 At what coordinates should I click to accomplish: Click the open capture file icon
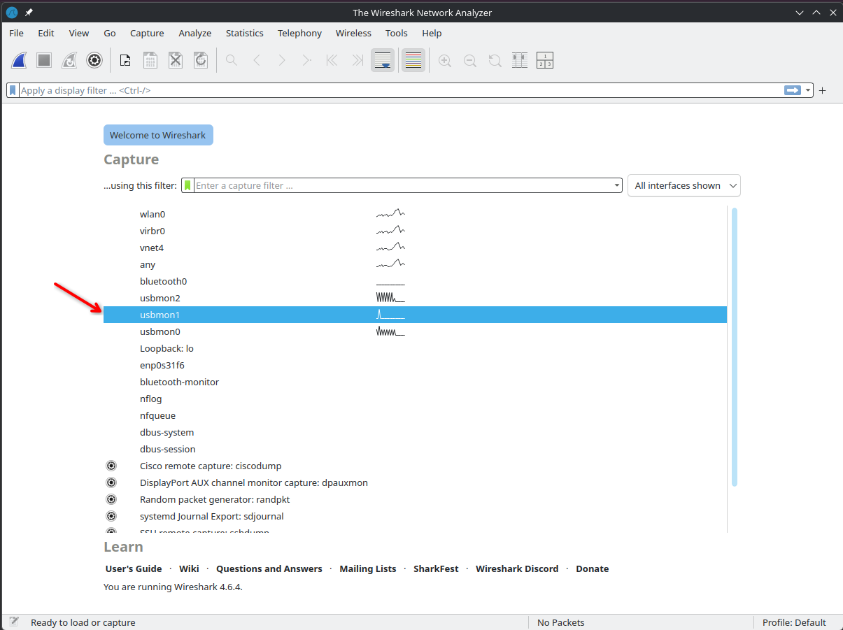point(125,60)
